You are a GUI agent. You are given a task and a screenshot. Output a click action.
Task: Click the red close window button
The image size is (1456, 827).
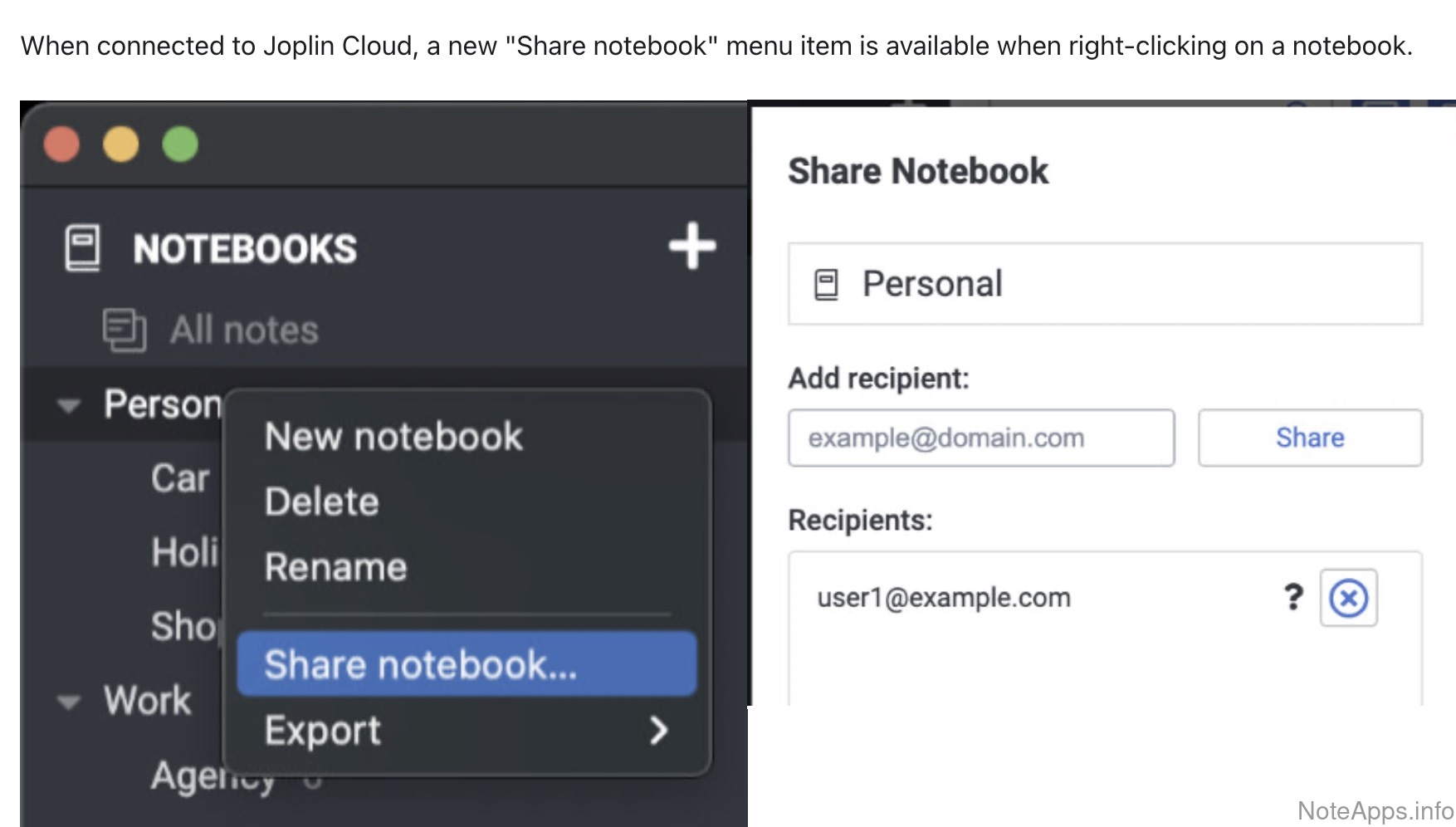61,144
